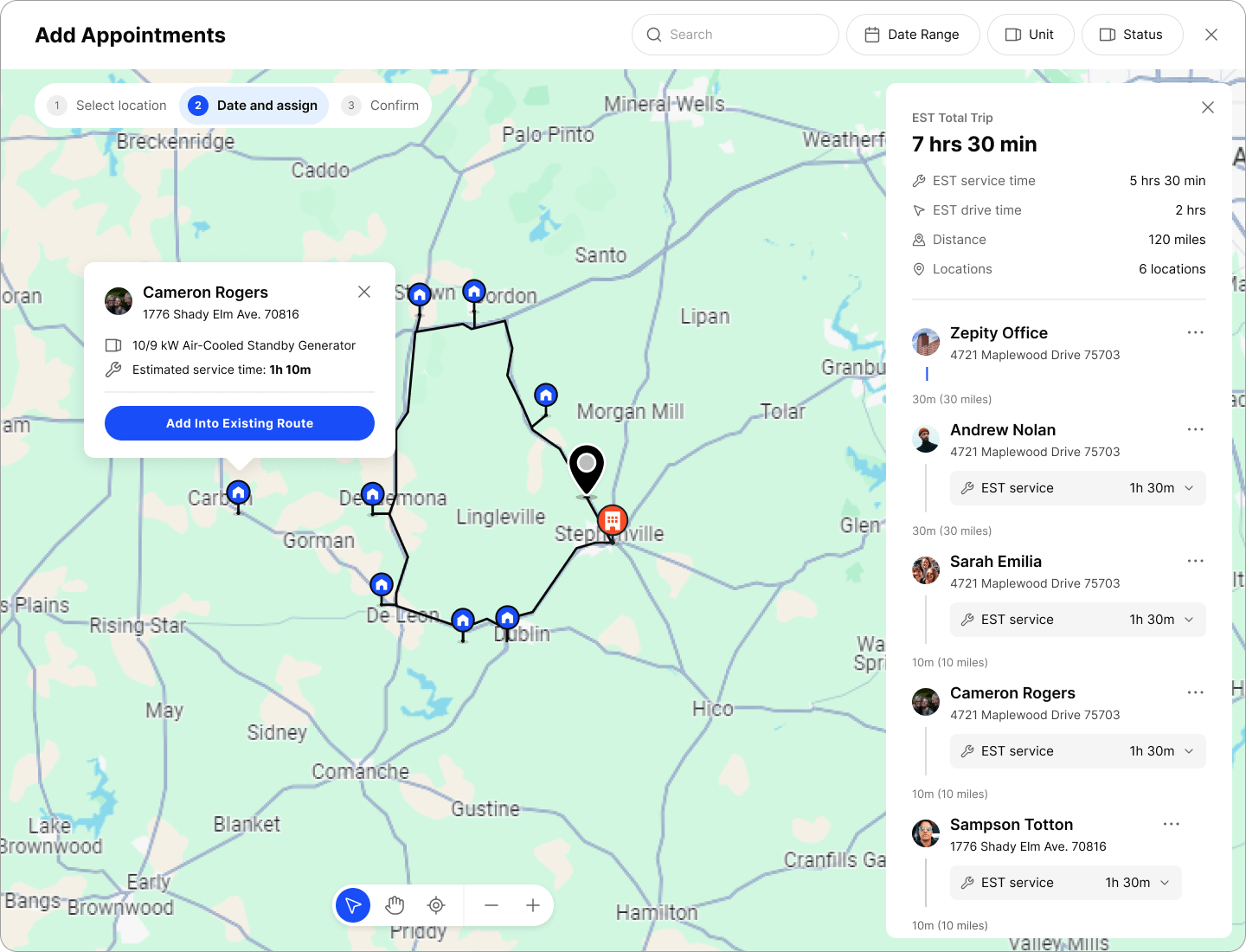The image size is (1246, 952).
Task: Click Add Into Existing Route button
Action: [240, 423]
